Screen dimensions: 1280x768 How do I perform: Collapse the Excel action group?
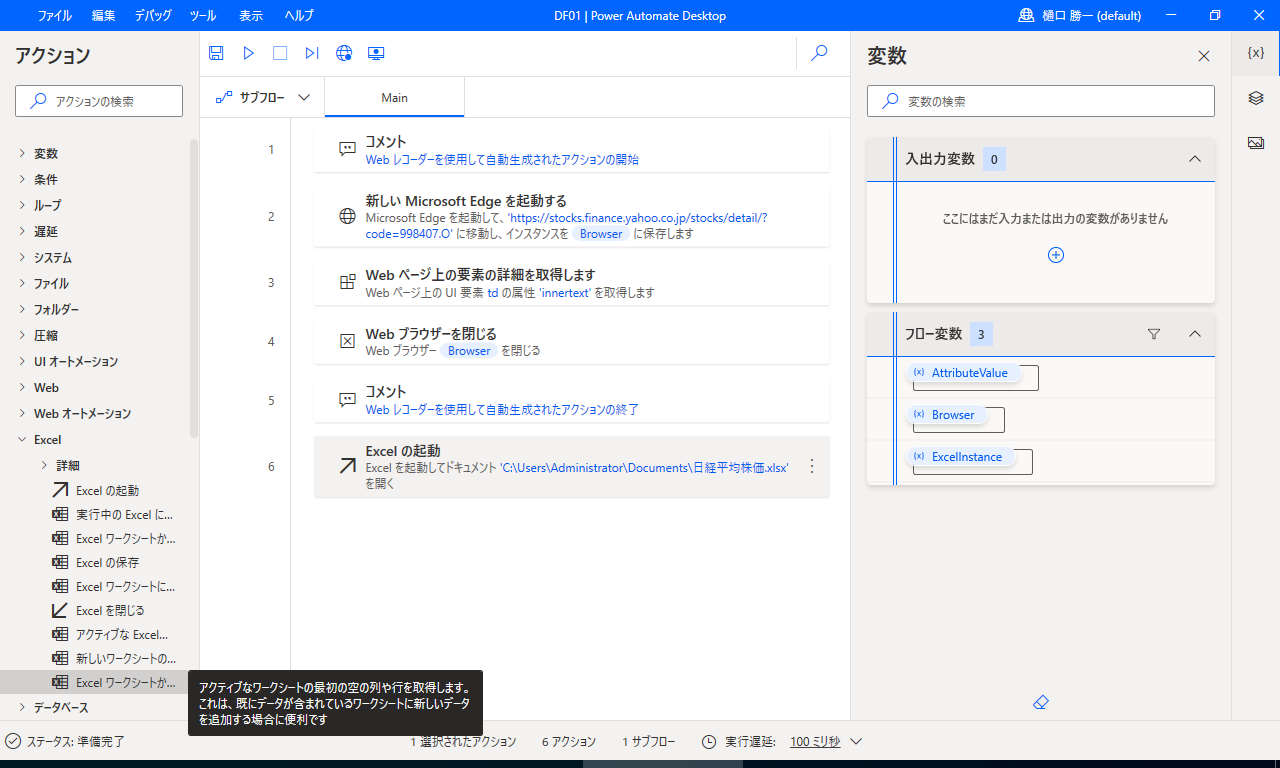(22, 439)
